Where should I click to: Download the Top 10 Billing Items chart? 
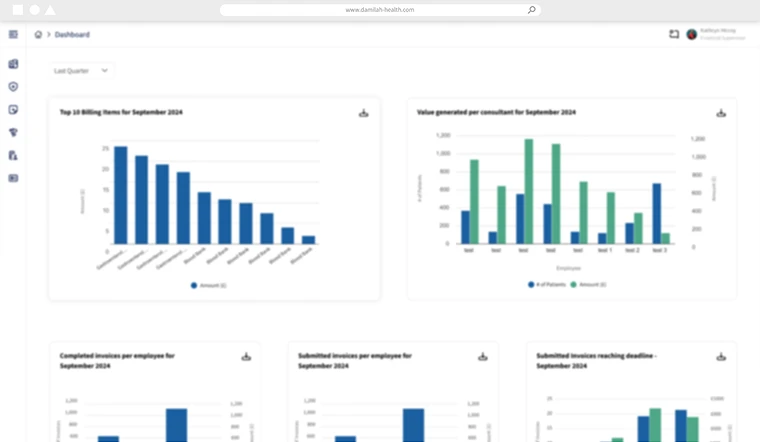tap(364, 113)
